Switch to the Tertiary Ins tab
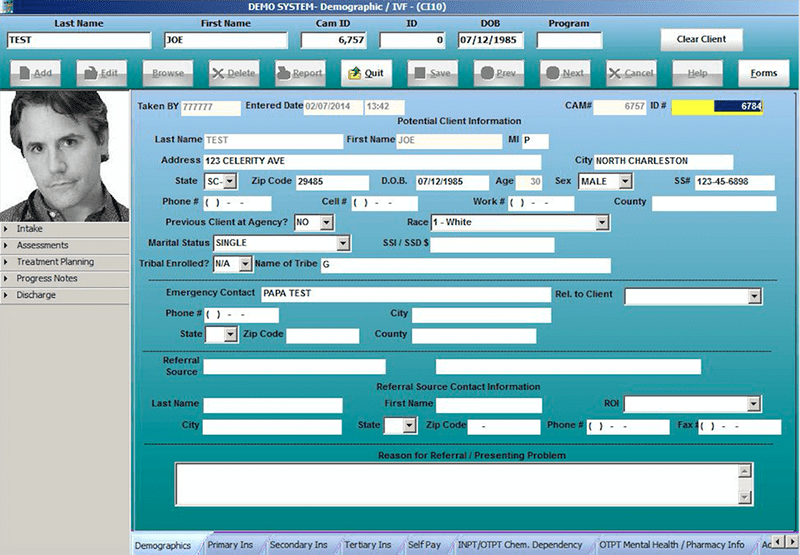This screenshot has width=800, height=555. coord(368,545)
